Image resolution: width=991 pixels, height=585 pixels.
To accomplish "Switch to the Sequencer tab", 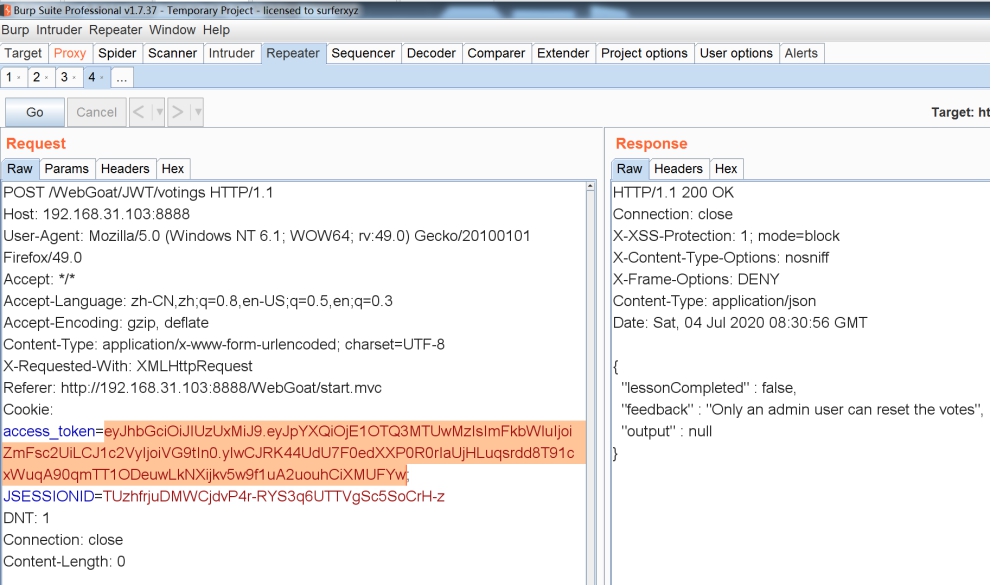I will pyautogui.click(x=363, y=53).
